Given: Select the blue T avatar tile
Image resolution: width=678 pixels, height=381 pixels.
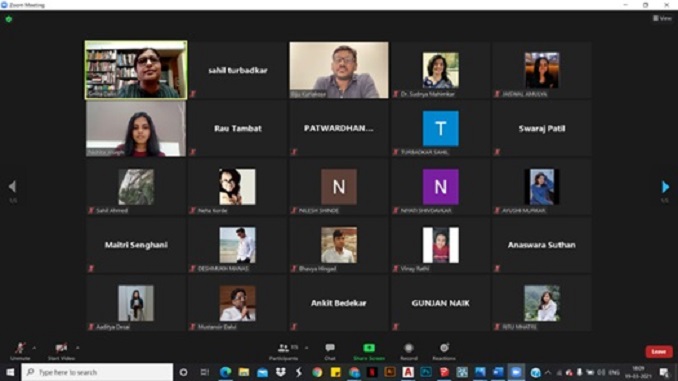Looking at the screenshot, I should (440, 128).
